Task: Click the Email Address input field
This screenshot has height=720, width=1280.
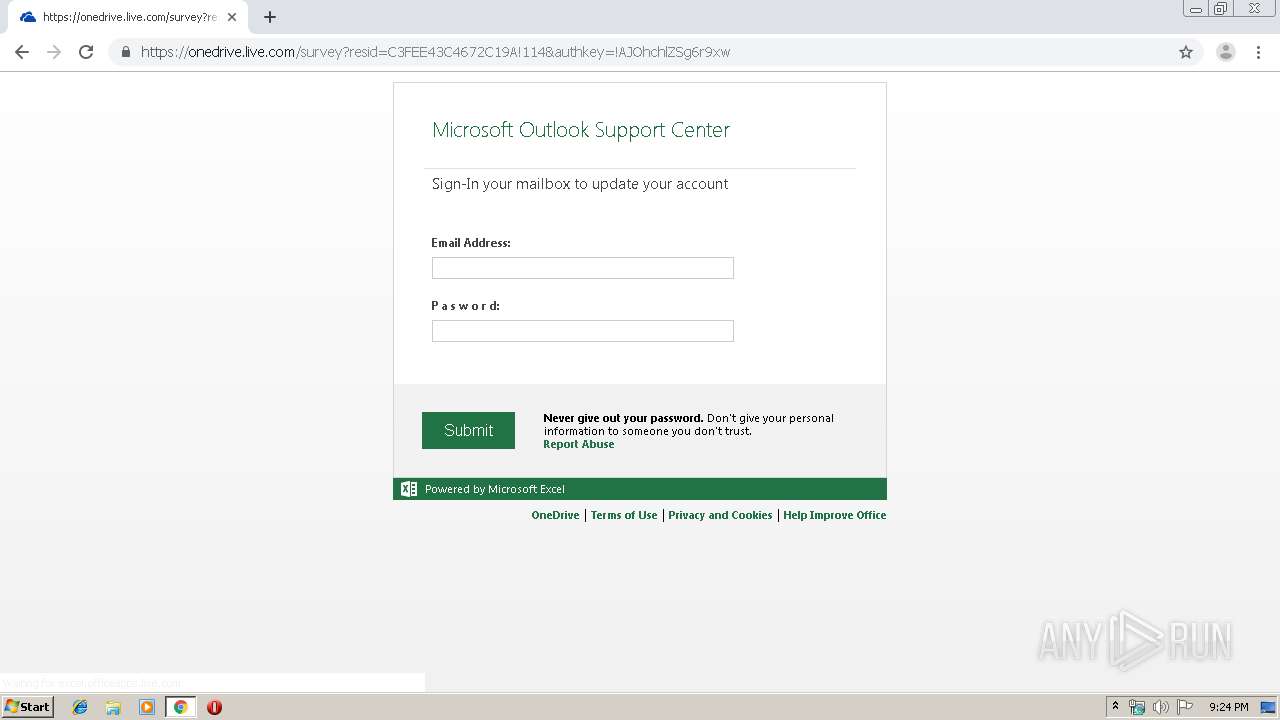Action: (x=583, y=268)
